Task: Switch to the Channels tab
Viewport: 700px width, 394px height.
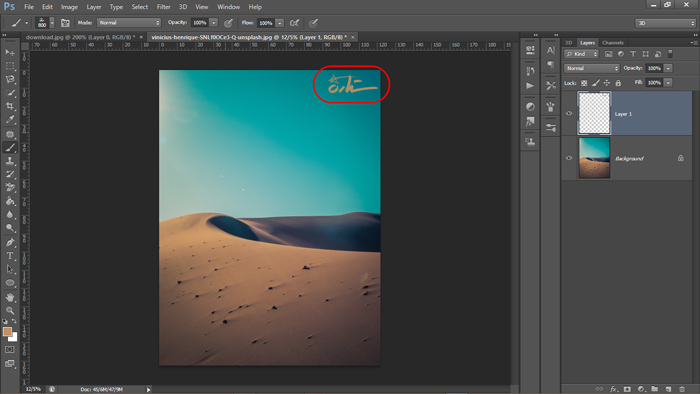Action: click(612, 43)
